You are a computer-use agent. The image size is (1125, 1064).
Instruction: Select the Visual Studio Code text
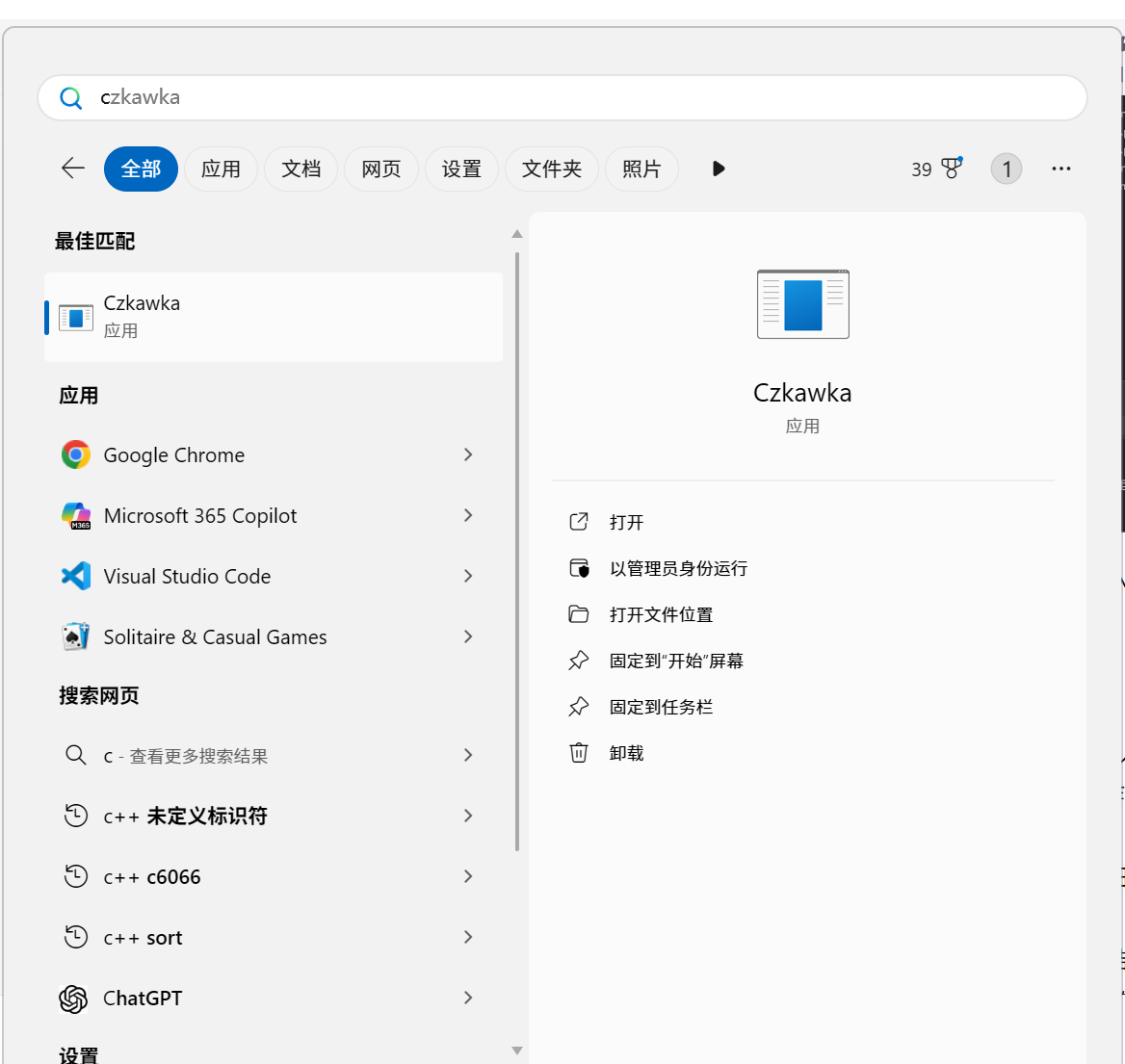click(187, 577)
